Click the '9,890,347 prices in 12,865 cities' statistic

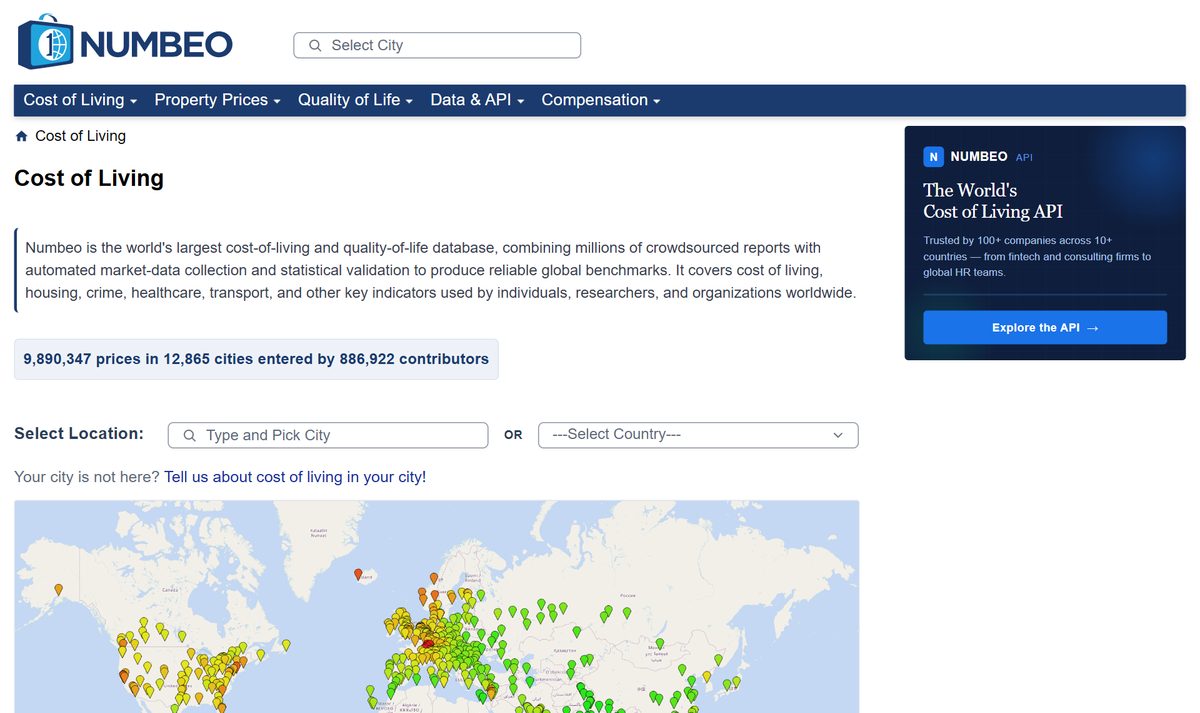click(256, 359)
